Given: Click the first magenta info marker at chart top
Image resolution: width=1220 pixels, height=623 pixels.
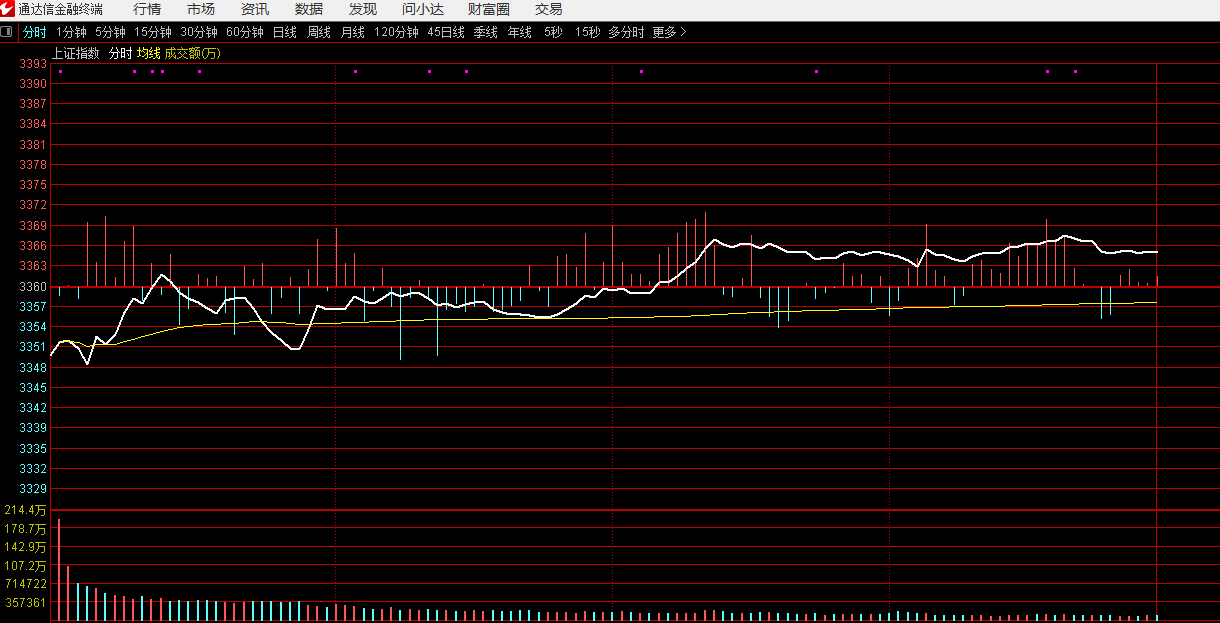Looking at the screenshot, I should [x=60, y=71].
